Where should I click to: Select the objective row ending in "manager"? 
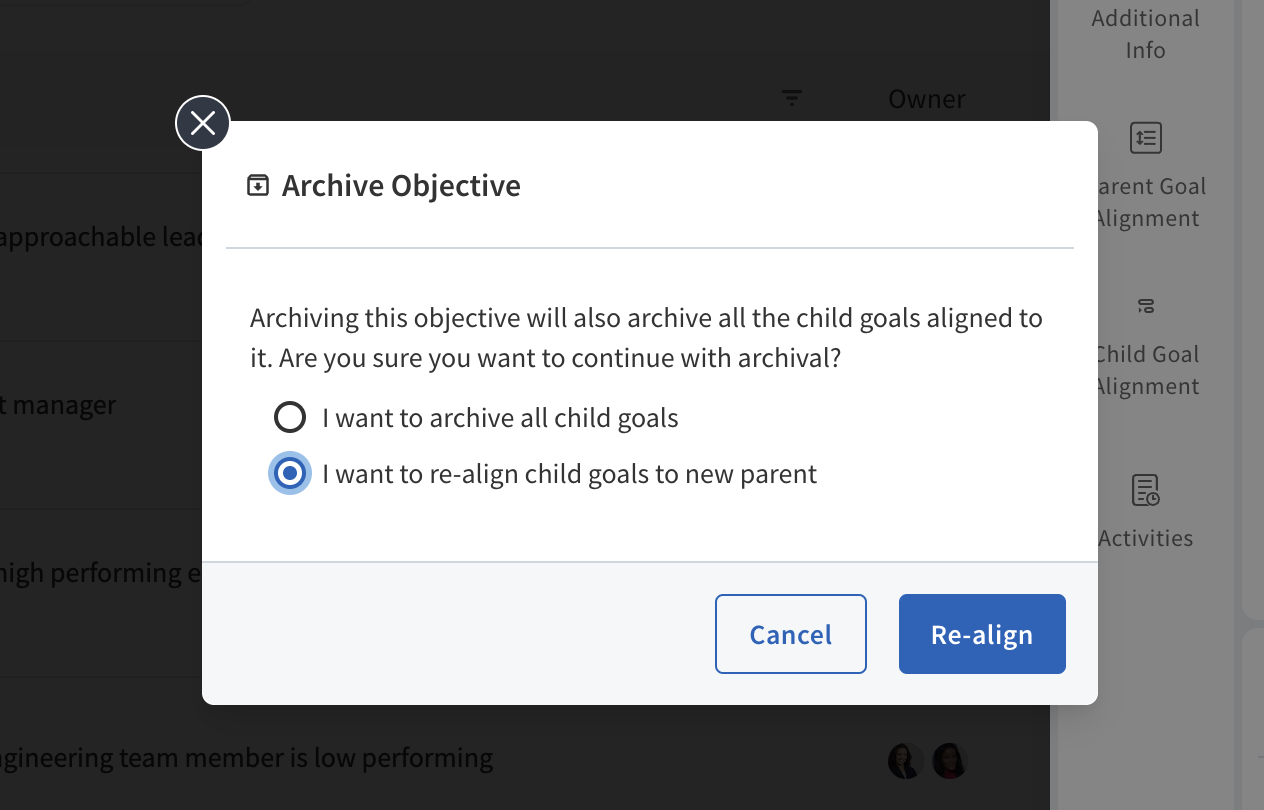click(x=58, y=405)
